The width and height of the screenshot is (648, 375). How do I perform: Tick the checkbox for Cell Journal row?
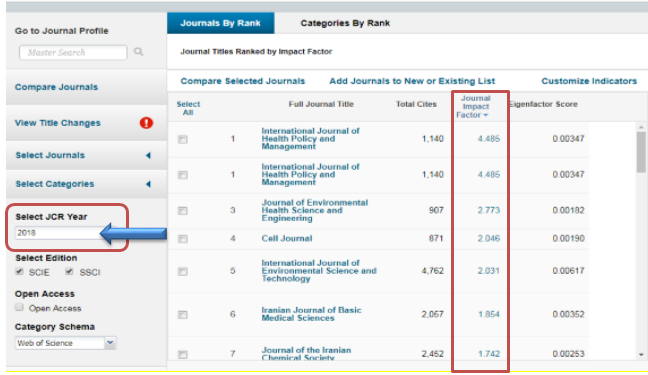[183, 239]
